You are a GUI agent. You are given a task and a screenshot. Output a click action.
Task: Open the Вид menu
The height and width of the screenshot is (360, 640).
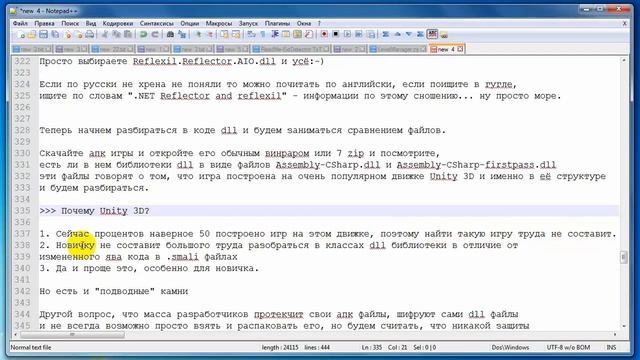point(91,24)
